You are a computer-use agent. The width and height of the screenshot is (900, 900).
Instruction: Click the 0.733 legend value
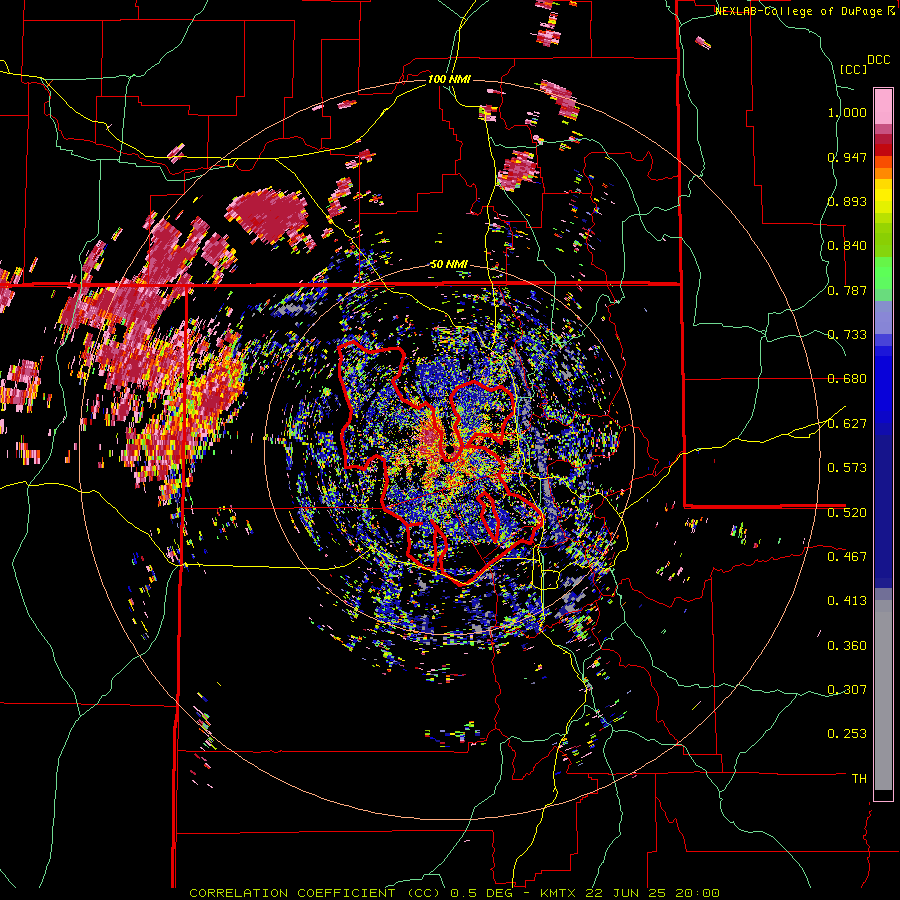pos(847,335)
